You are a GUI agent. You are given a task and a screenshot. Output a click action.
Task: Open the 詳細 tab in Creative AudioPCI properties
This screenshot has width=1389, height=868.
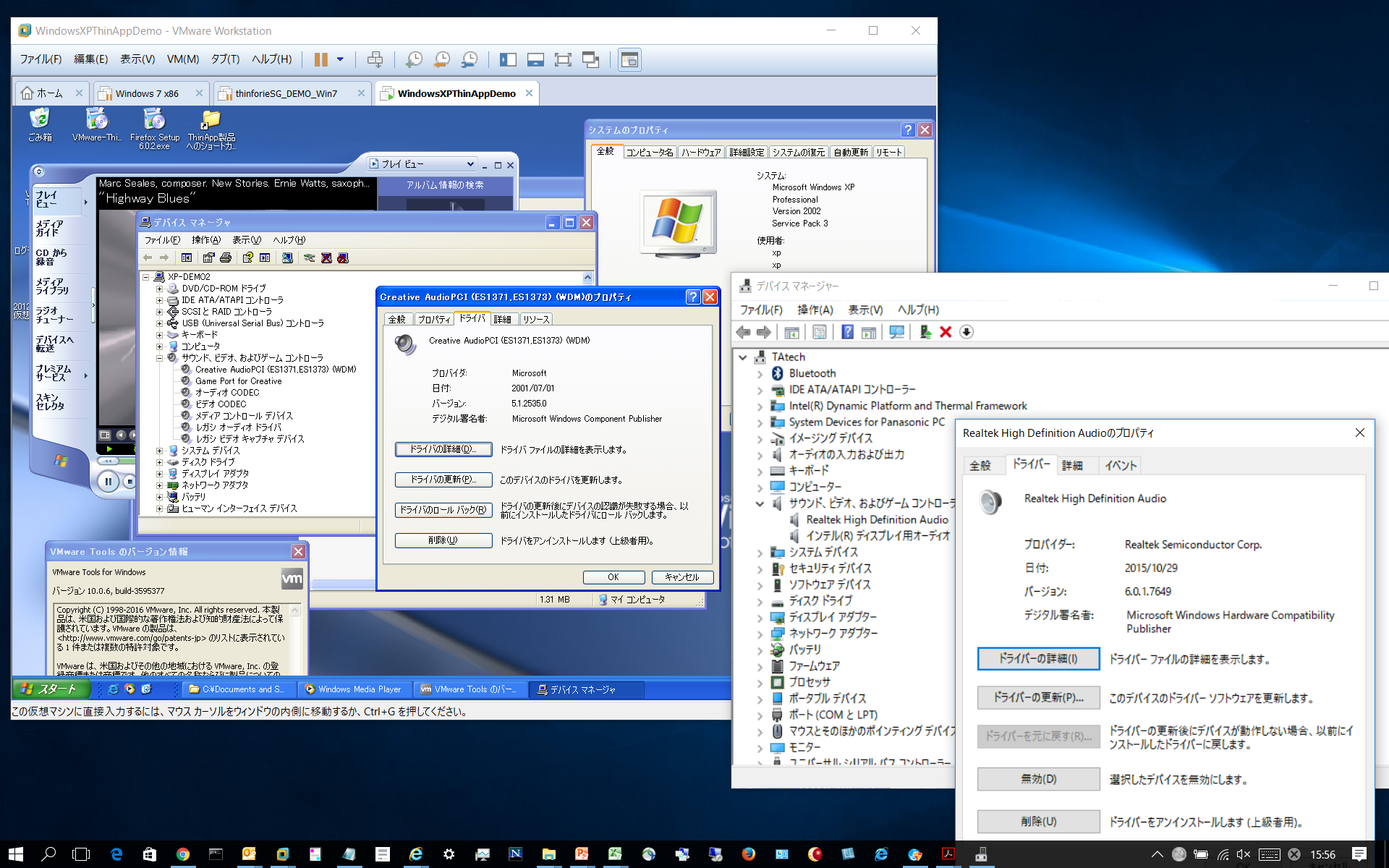coord(503,319)
